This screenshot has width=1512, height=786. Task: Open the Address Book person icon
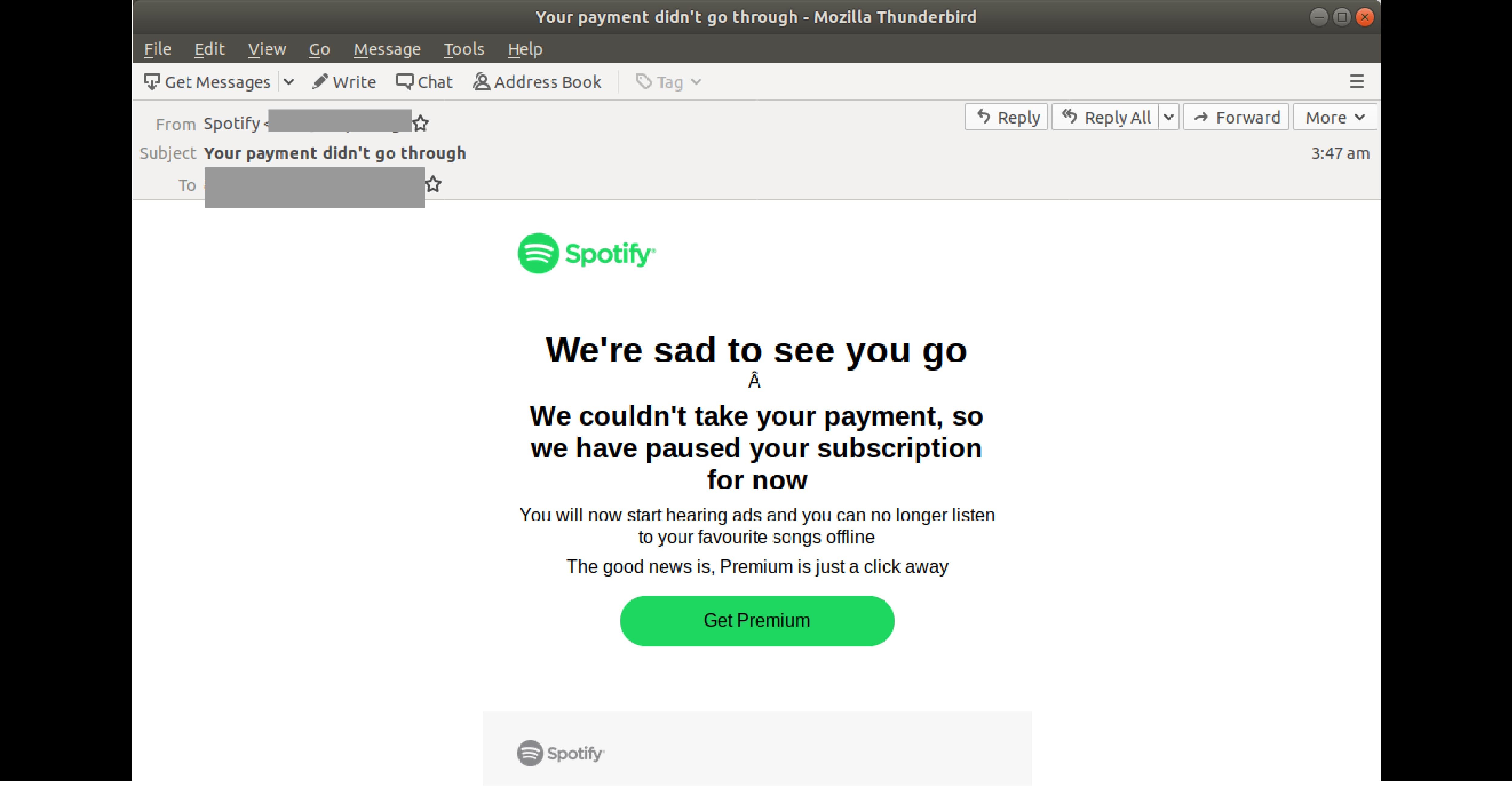481,82
